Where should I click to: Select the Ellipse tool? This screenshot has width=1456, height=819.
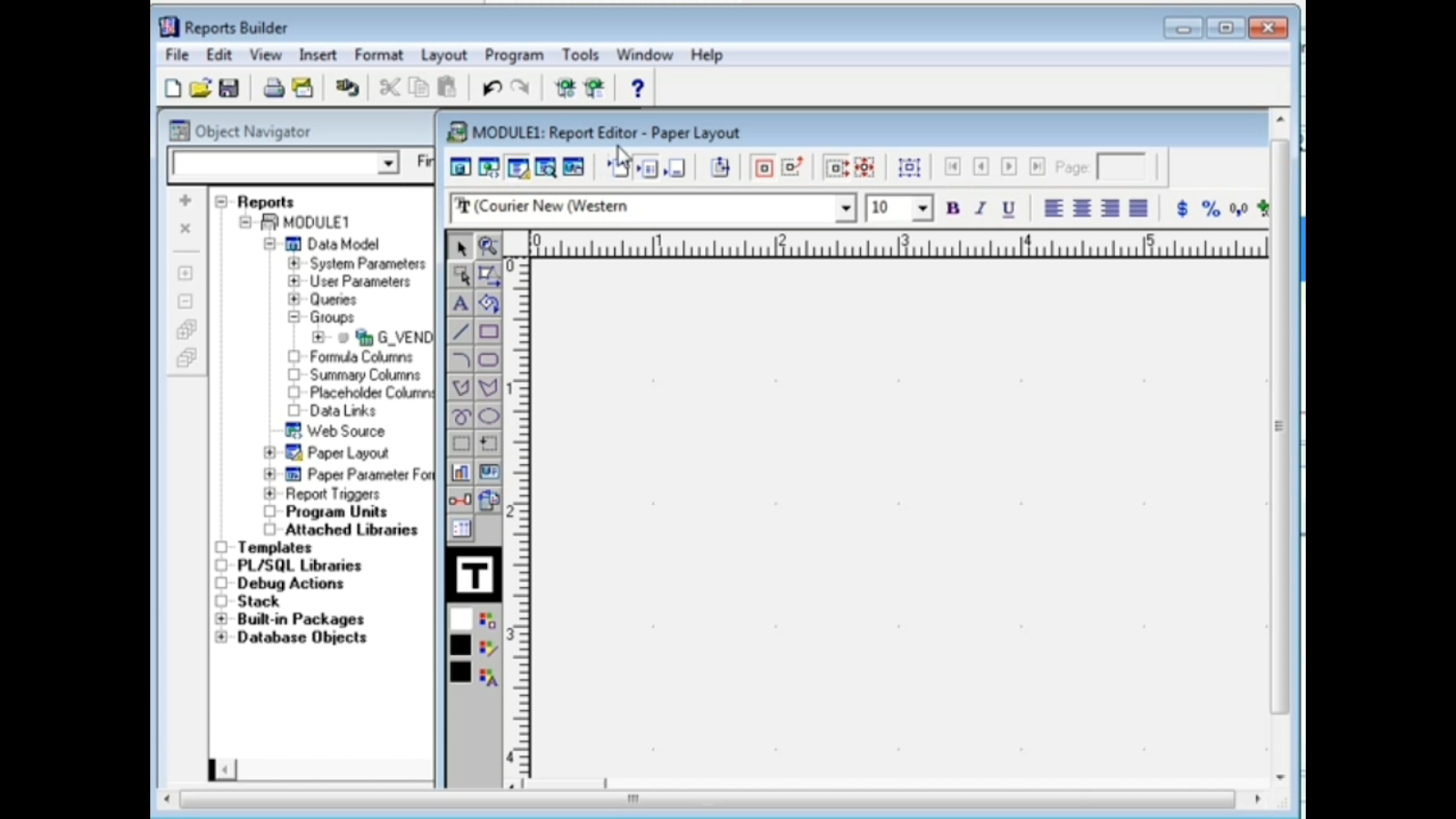click(x=489, y=416)
